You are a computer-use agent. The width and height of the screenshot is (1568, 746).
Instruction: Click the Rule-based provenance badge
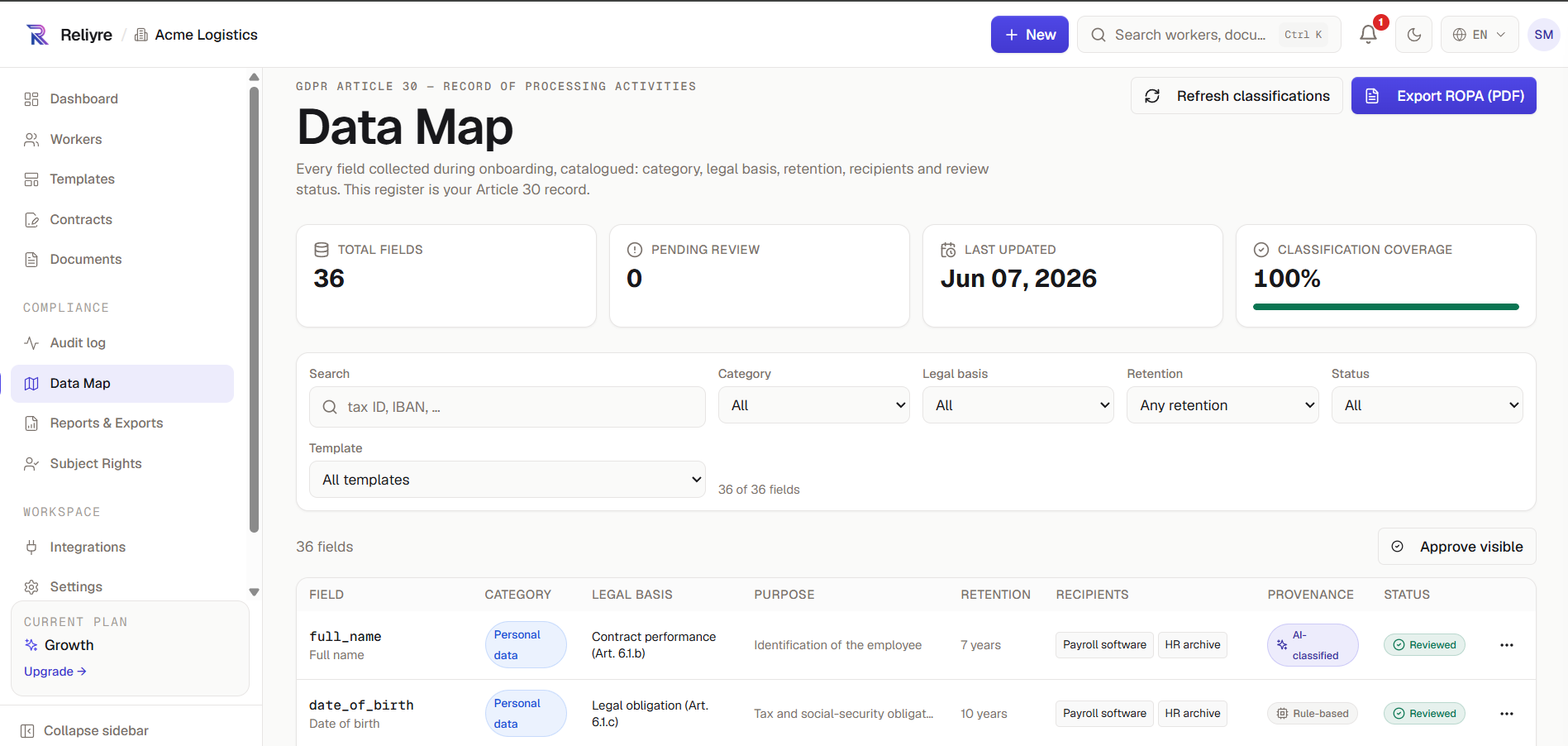click(x=1313, y=714)
